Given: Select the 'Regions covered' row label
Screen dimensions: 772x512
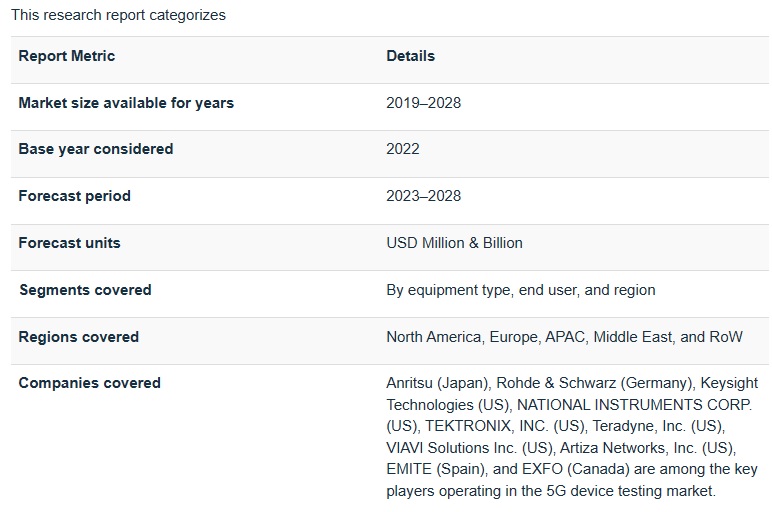Looking at the screenshot, I should pos(78,337).
